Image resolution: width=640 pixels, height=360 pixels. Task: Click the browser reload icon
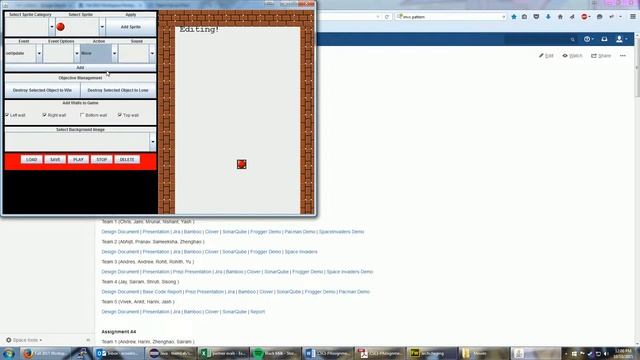[387, 17]
